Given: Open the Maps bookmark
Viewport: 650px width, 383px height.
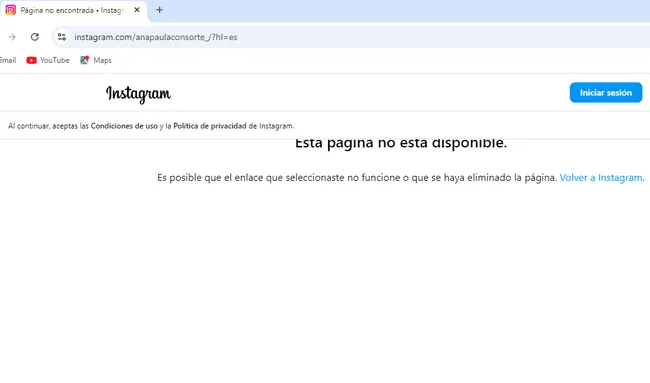Looking at the screenshot, I should pyautogui.click(x=96, y=60).
